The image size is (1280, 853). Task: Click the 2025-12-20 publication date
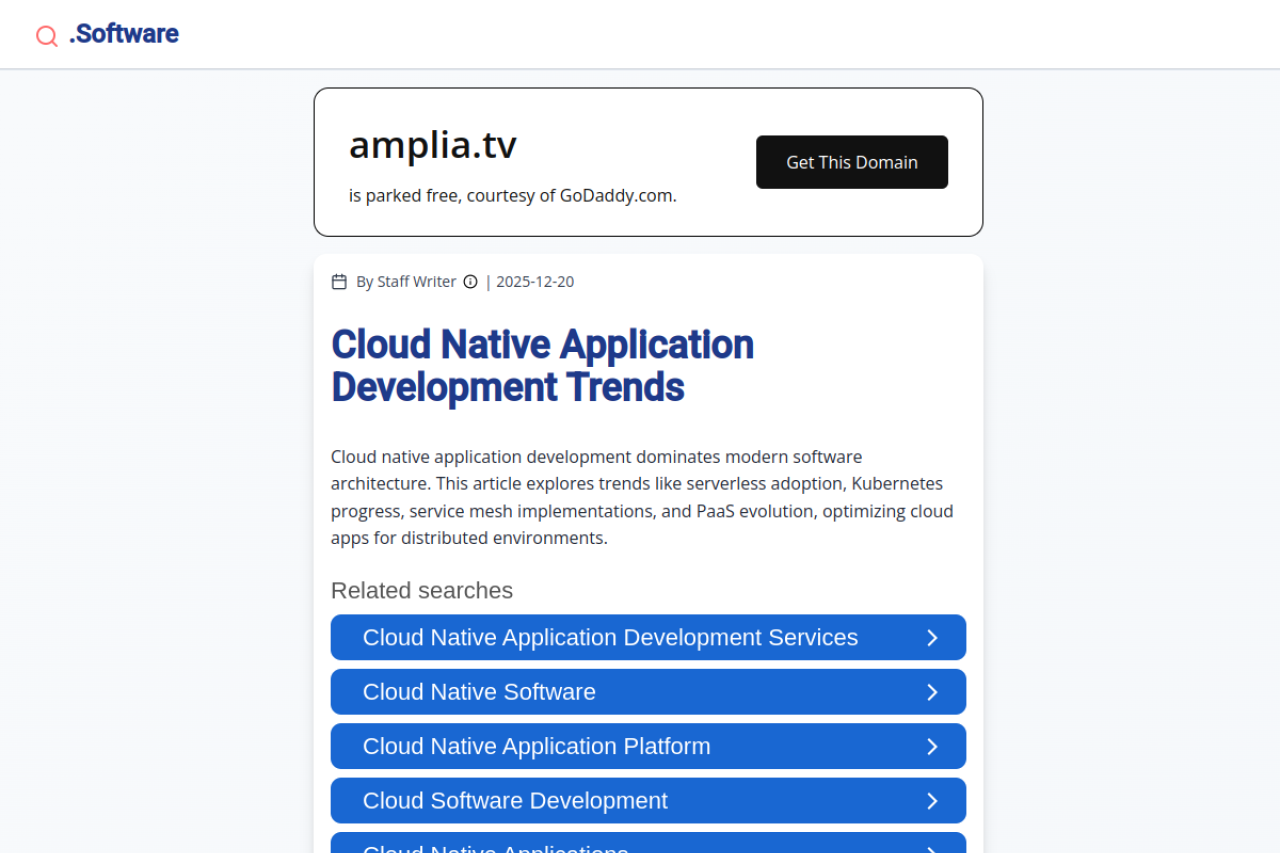tap(535, 282)
